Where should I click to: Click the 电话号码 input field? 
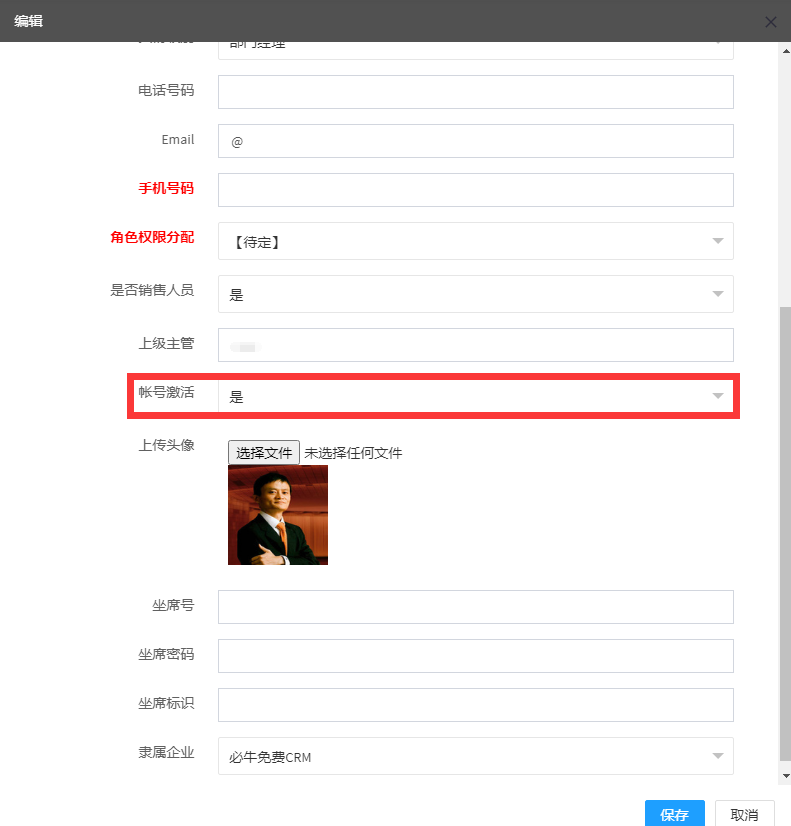pos(476,92)
